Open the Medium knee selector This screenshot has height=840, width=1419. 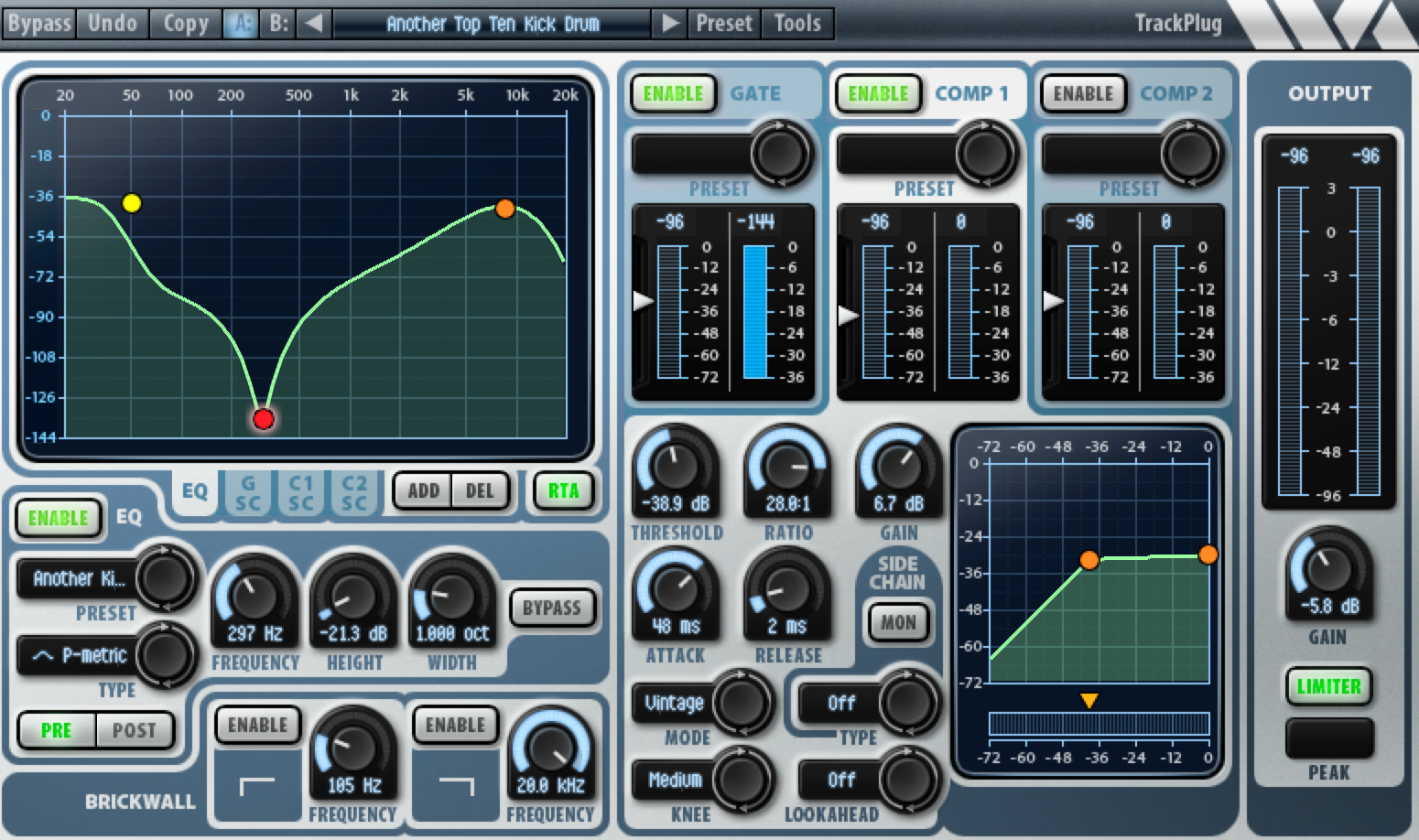[675, 780]
